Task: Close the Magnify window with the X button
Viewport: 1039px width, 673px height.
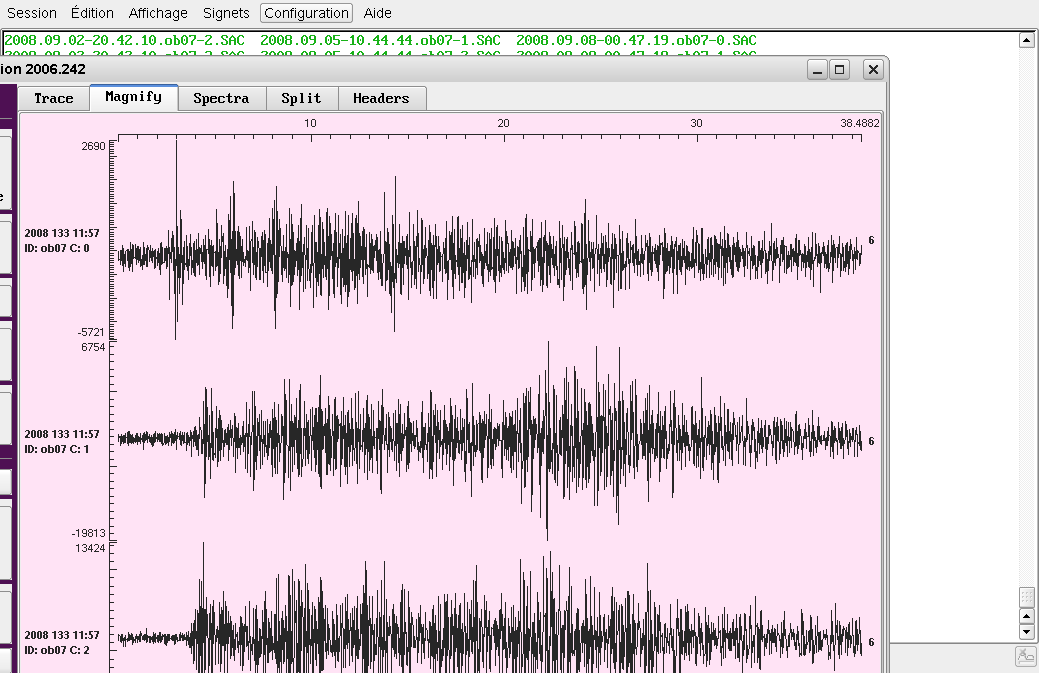Action: (x=873, y=70)
